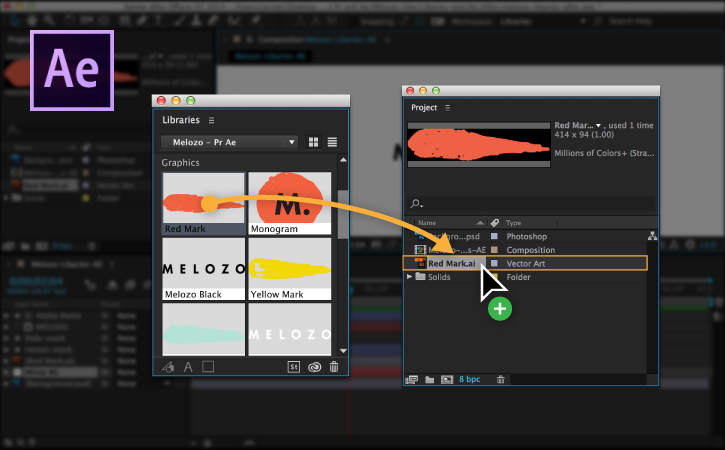Click the Interpret Footage icon in Project footer
Image resolution: width=725 pixels, height=450 pixels.
(411, 380)
